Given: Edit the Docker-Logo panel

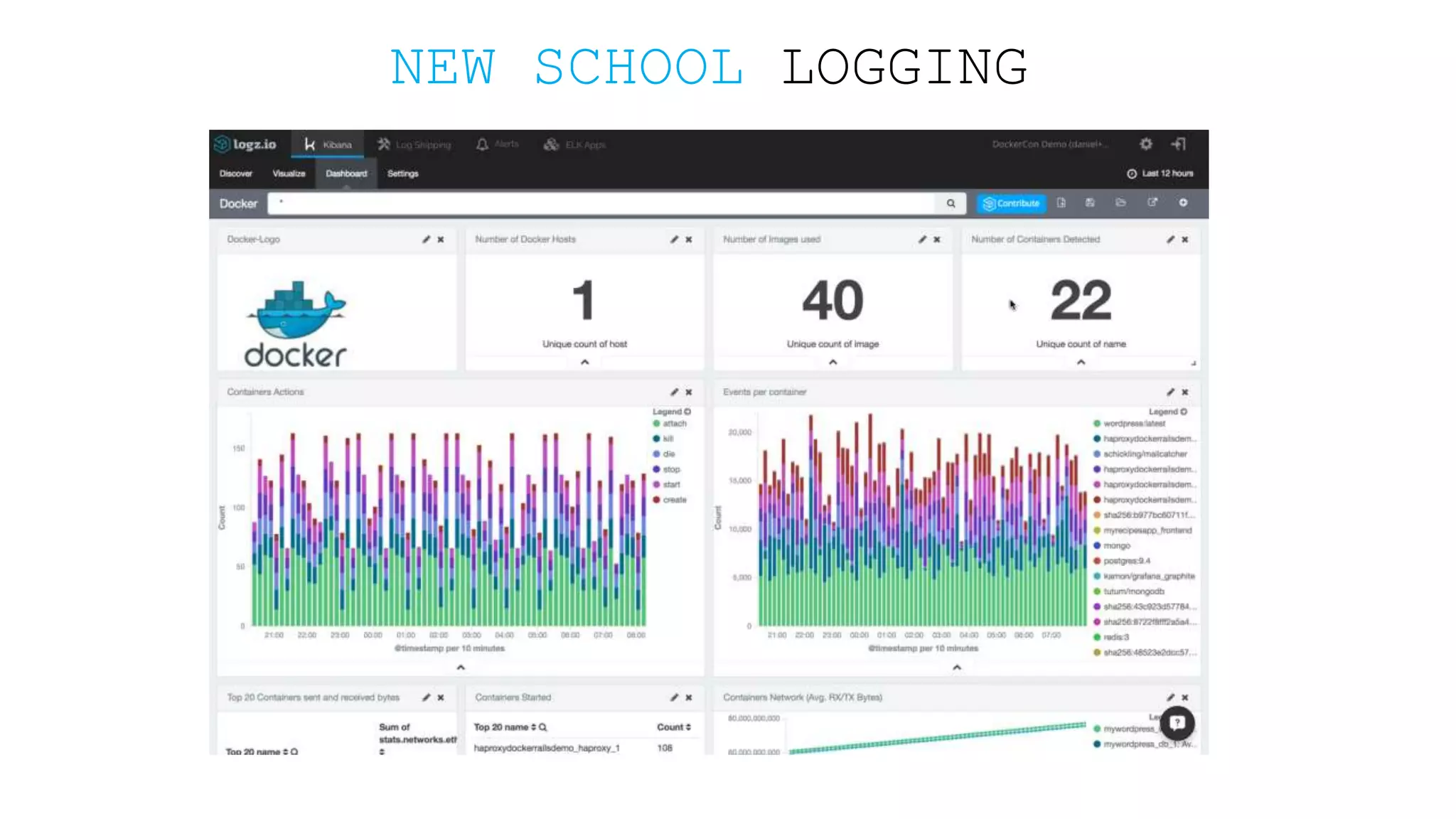Looking at the screenshot, I should pyautogui.click(x=426, y=240).
